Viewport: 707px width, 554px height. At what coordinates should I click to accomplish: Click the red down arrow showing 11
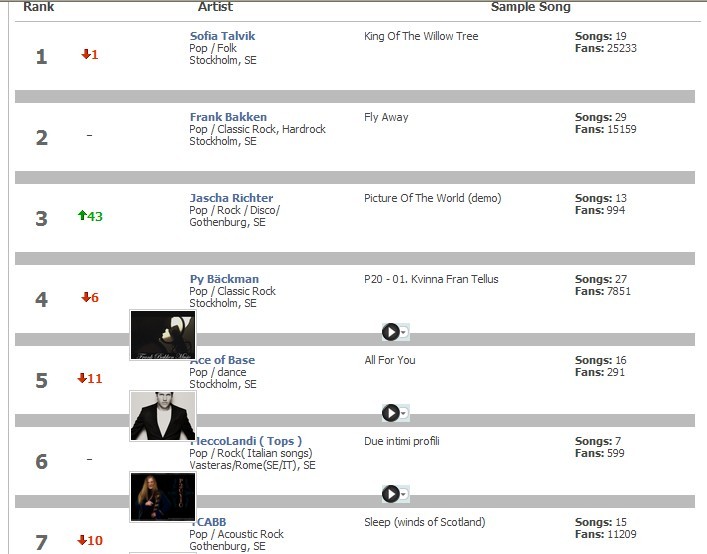click(84, 379)
